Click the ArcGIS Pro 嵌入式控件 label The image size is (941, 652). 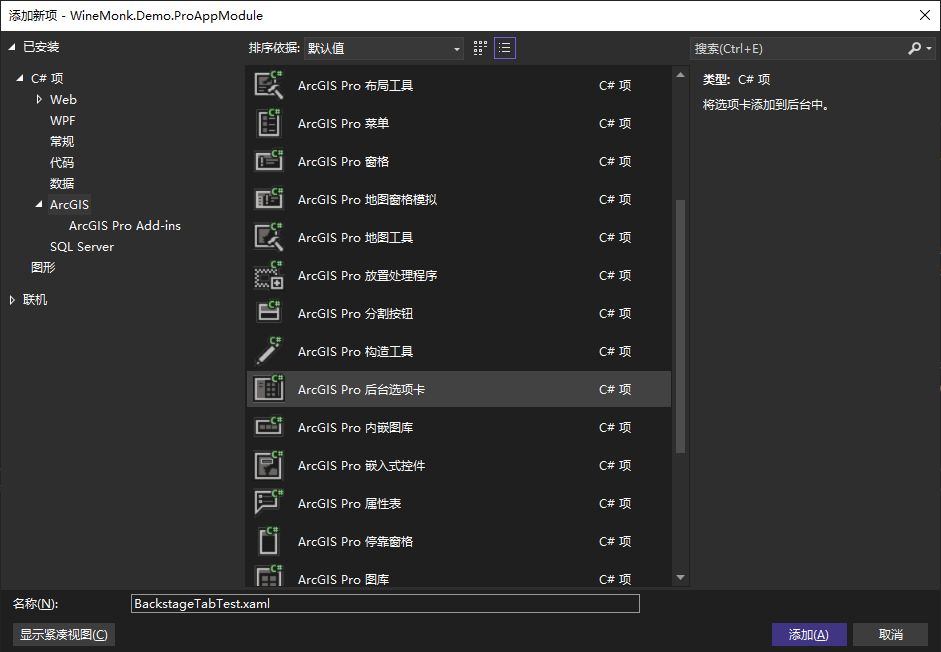click(x=361, y=465)
